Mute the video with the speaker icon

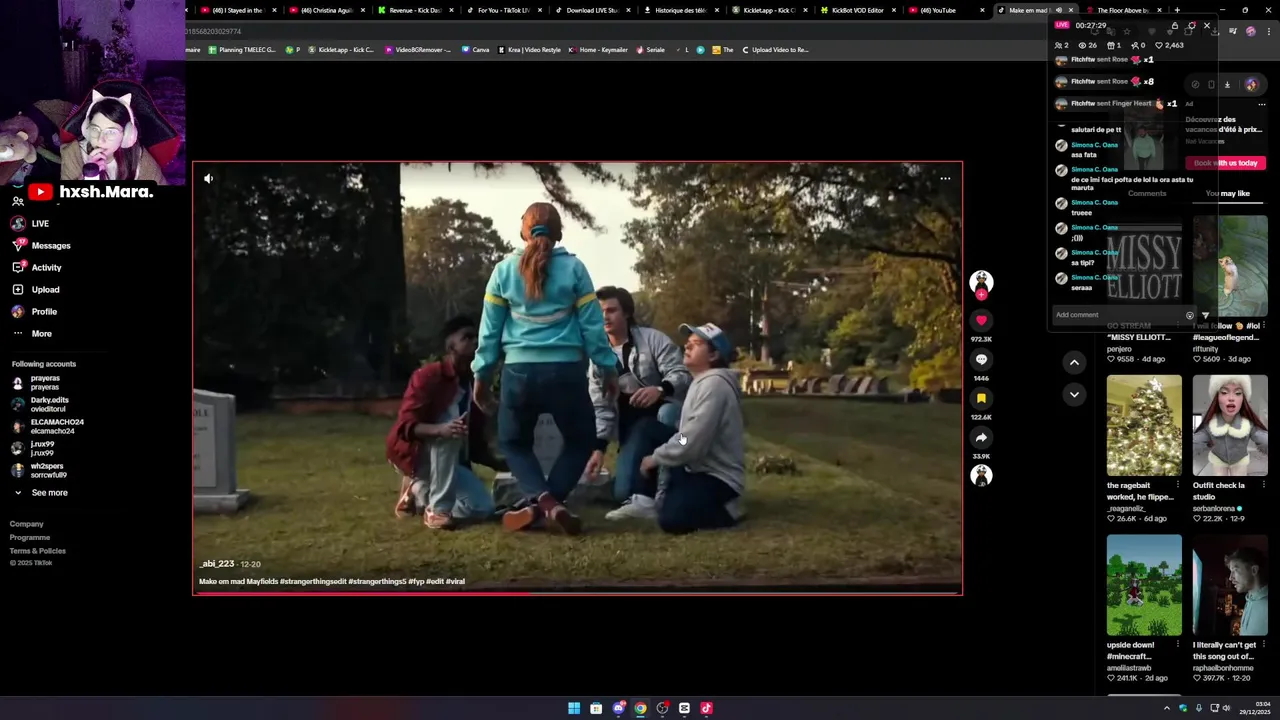[208, 178]
